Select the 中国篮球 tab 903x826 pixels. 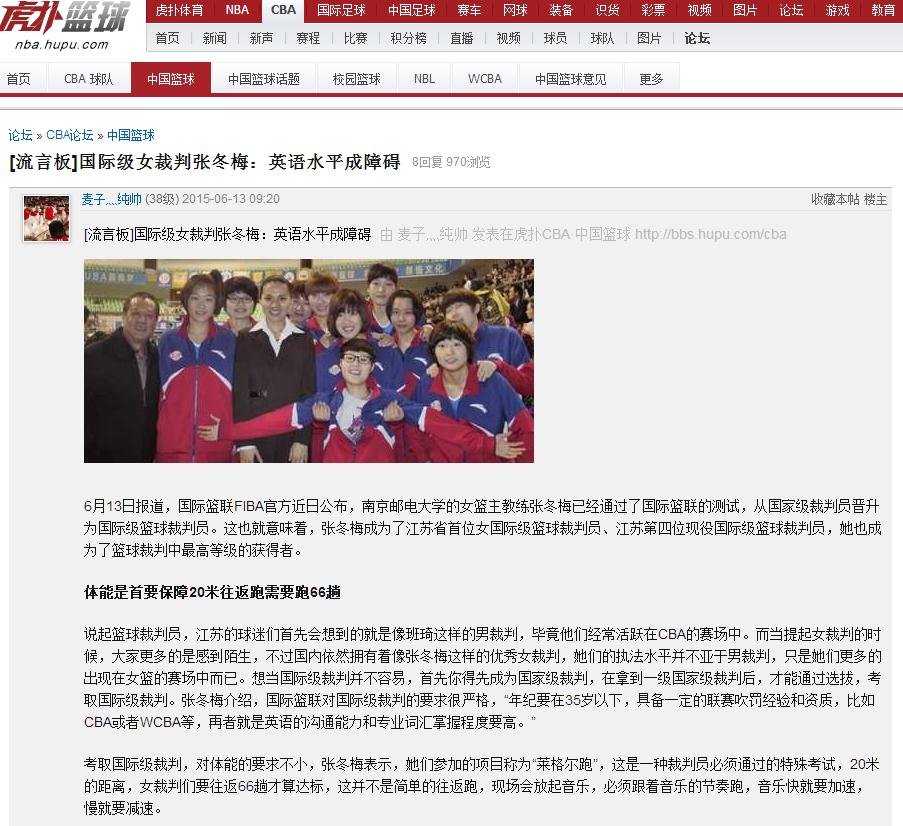click(171, 78)
